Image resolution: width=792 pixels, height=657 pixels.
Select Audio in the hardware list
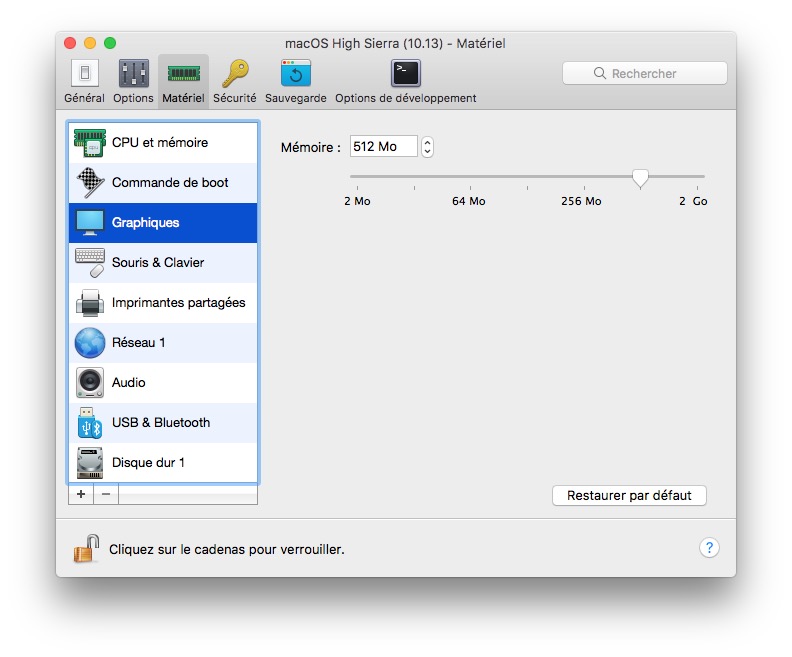tap(163, 383)
